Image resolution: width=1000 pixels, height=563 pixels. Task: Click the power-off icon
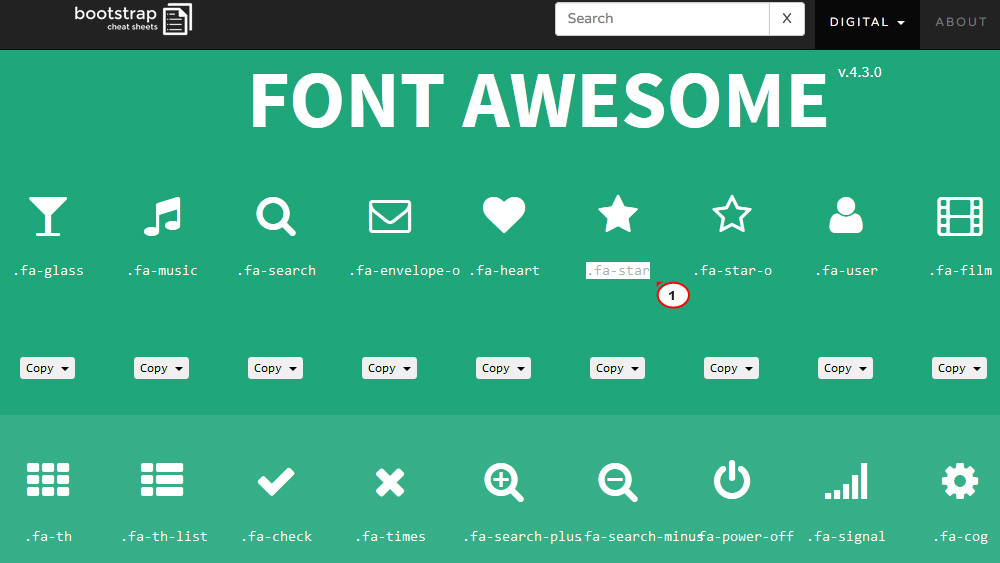pyautogui.click(x=732, y=479)
